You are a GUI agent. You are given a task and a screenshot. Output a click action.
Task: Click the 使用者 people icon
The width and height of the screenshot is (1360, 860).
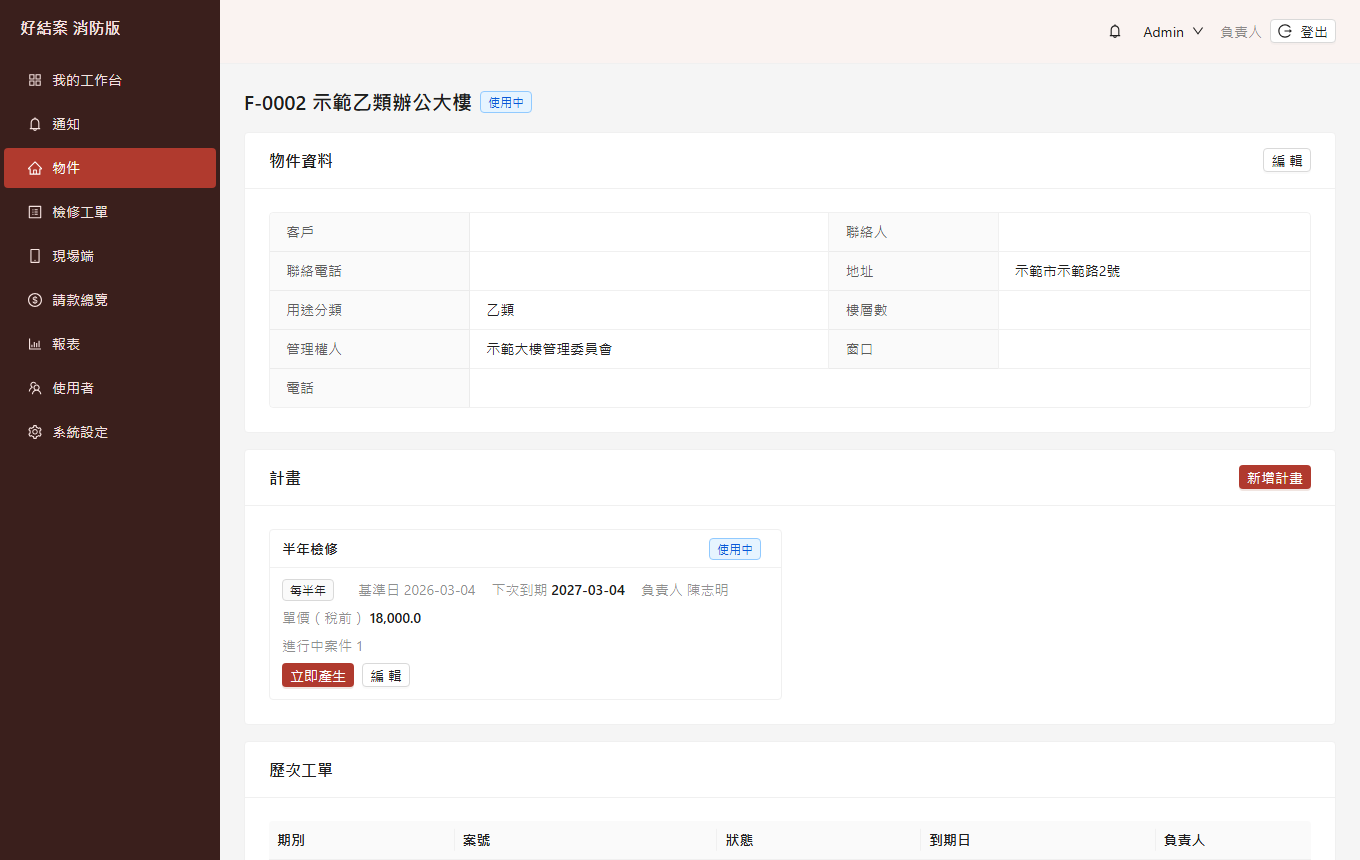(x=35, y=388)
